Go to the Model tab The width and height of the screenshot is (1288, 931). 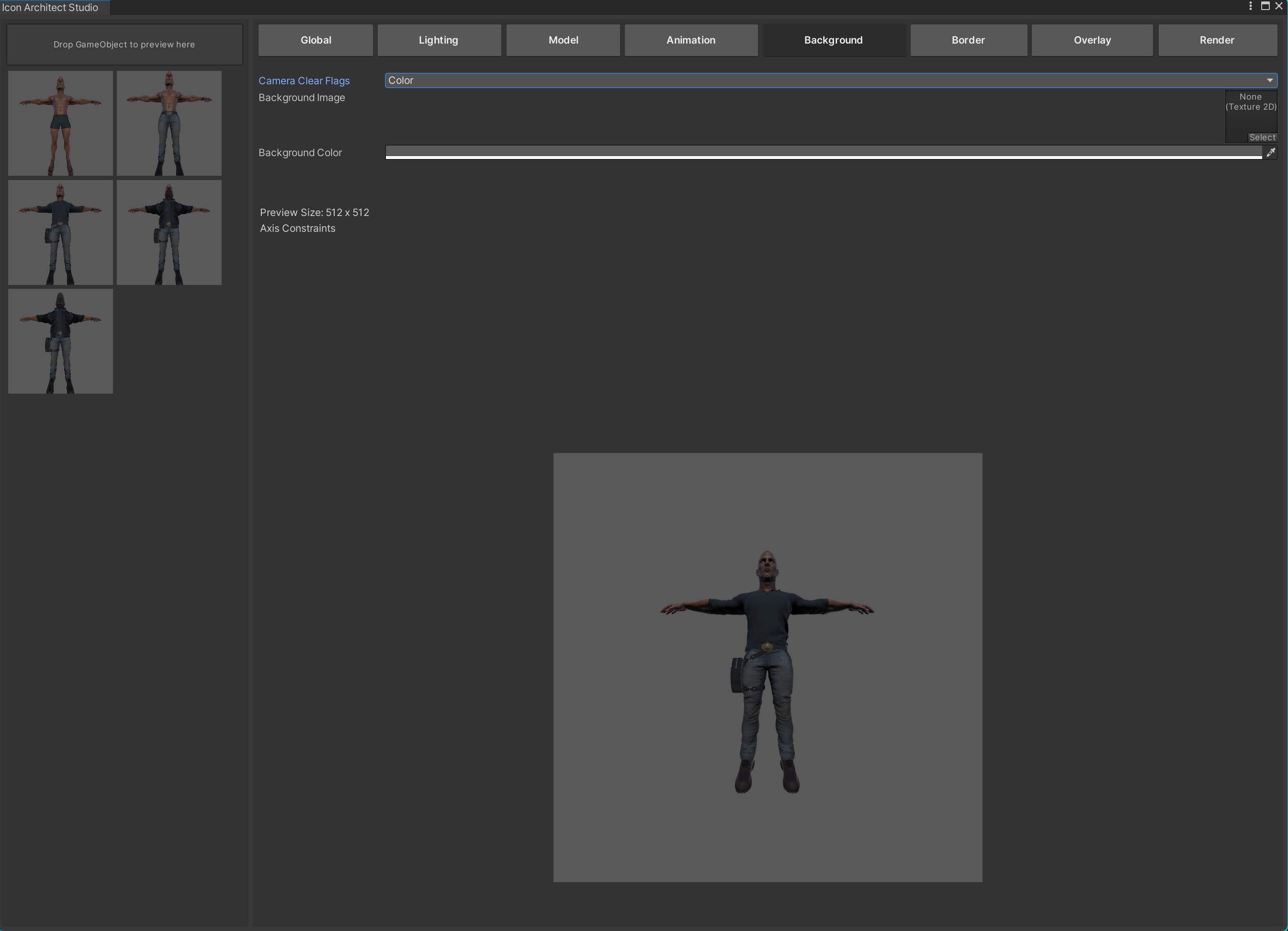tap(563, 40)
